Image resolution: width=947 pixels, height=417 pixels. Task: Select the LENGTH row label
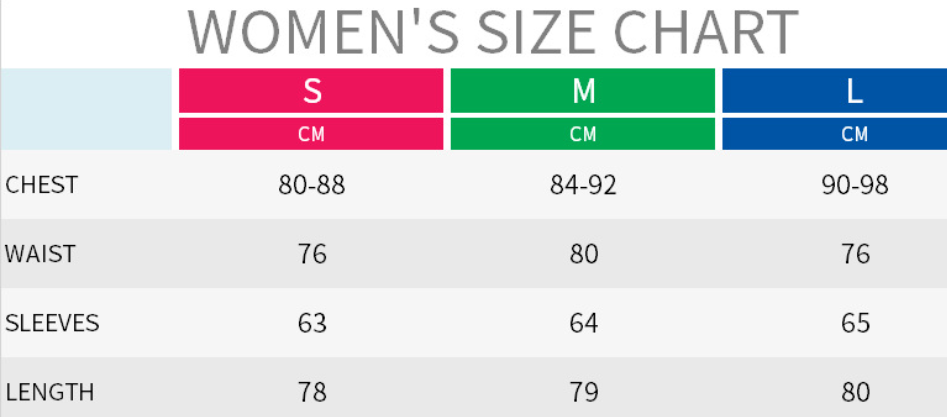(x=50, y=392)
